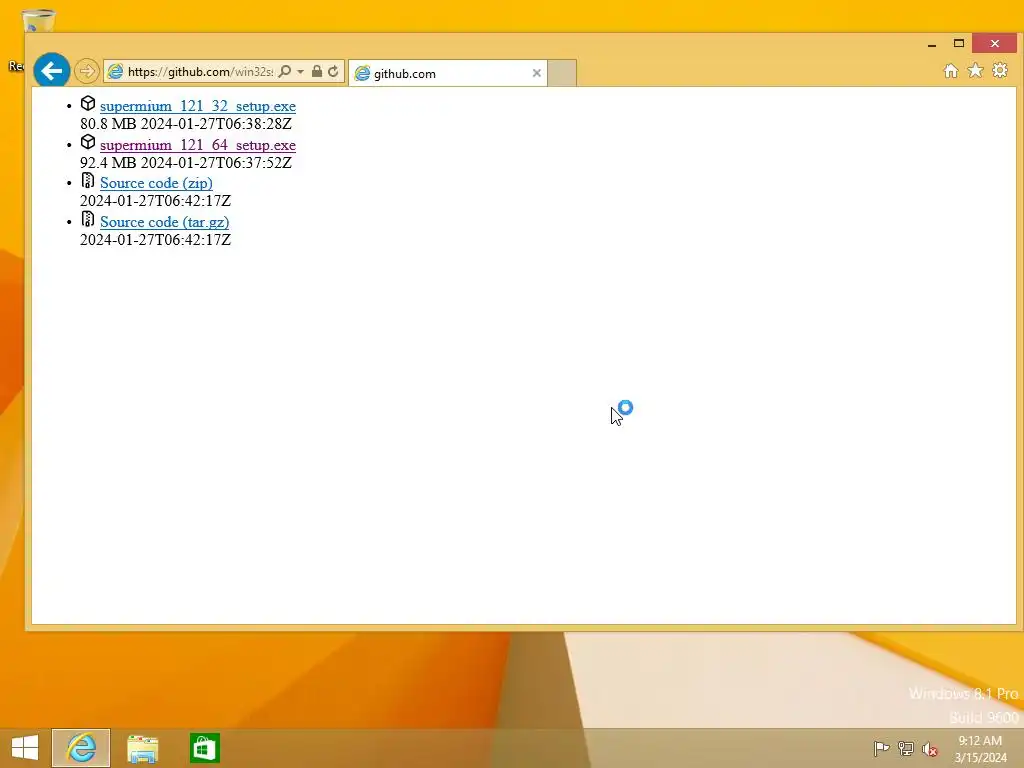
Task: Open Windows Store from taskbar
Action: click(x=204, y=748)
